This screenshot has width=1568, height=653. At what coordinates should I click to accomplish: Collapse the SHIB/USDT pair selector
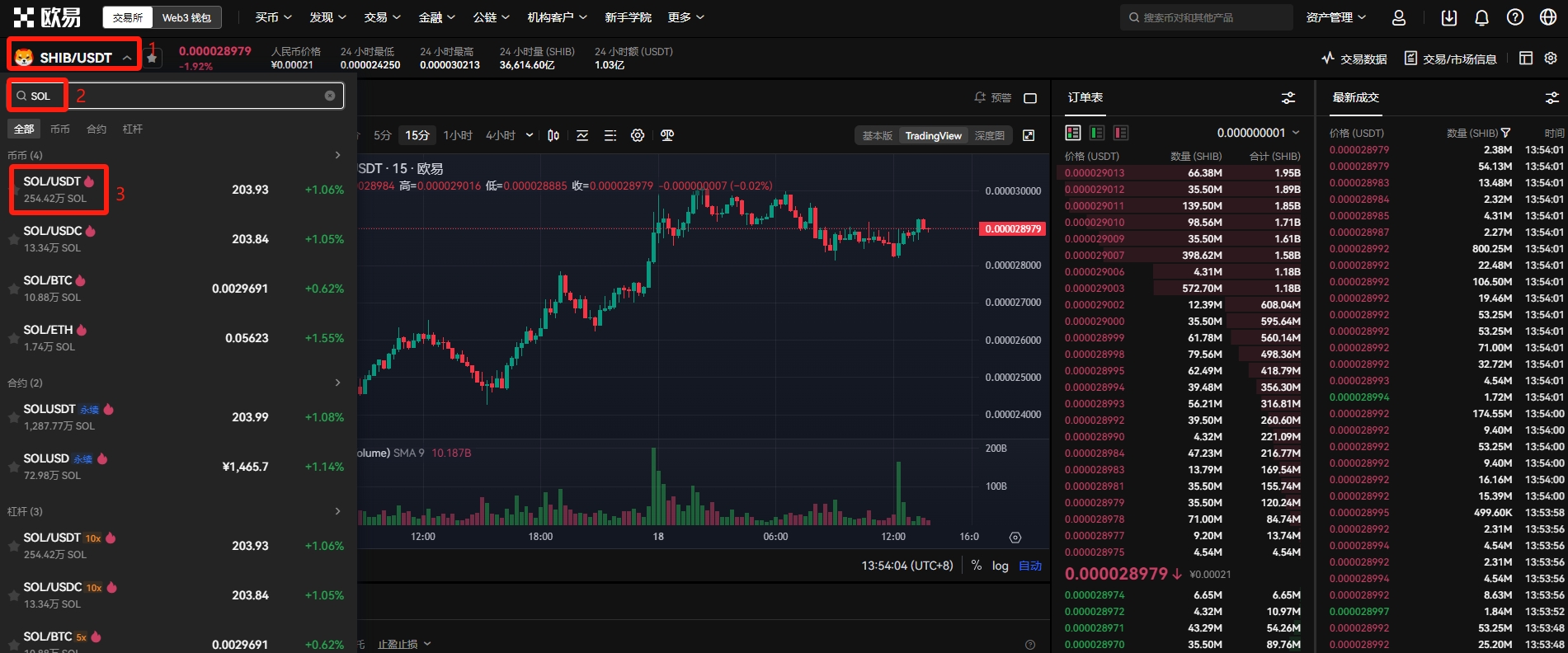(x=127, y=58)
